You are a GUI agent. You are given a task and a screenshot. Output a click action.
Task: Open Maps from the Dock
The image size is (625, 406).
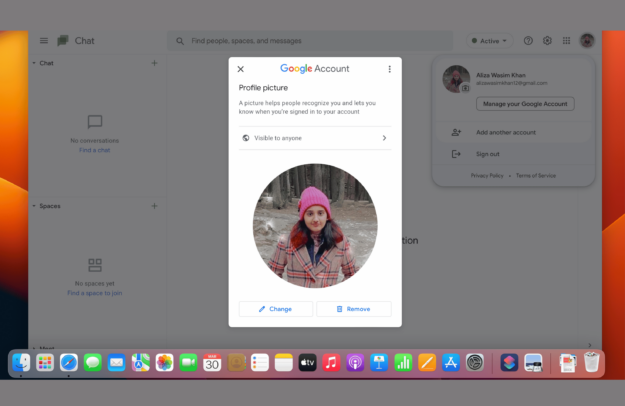click(141, 363)
